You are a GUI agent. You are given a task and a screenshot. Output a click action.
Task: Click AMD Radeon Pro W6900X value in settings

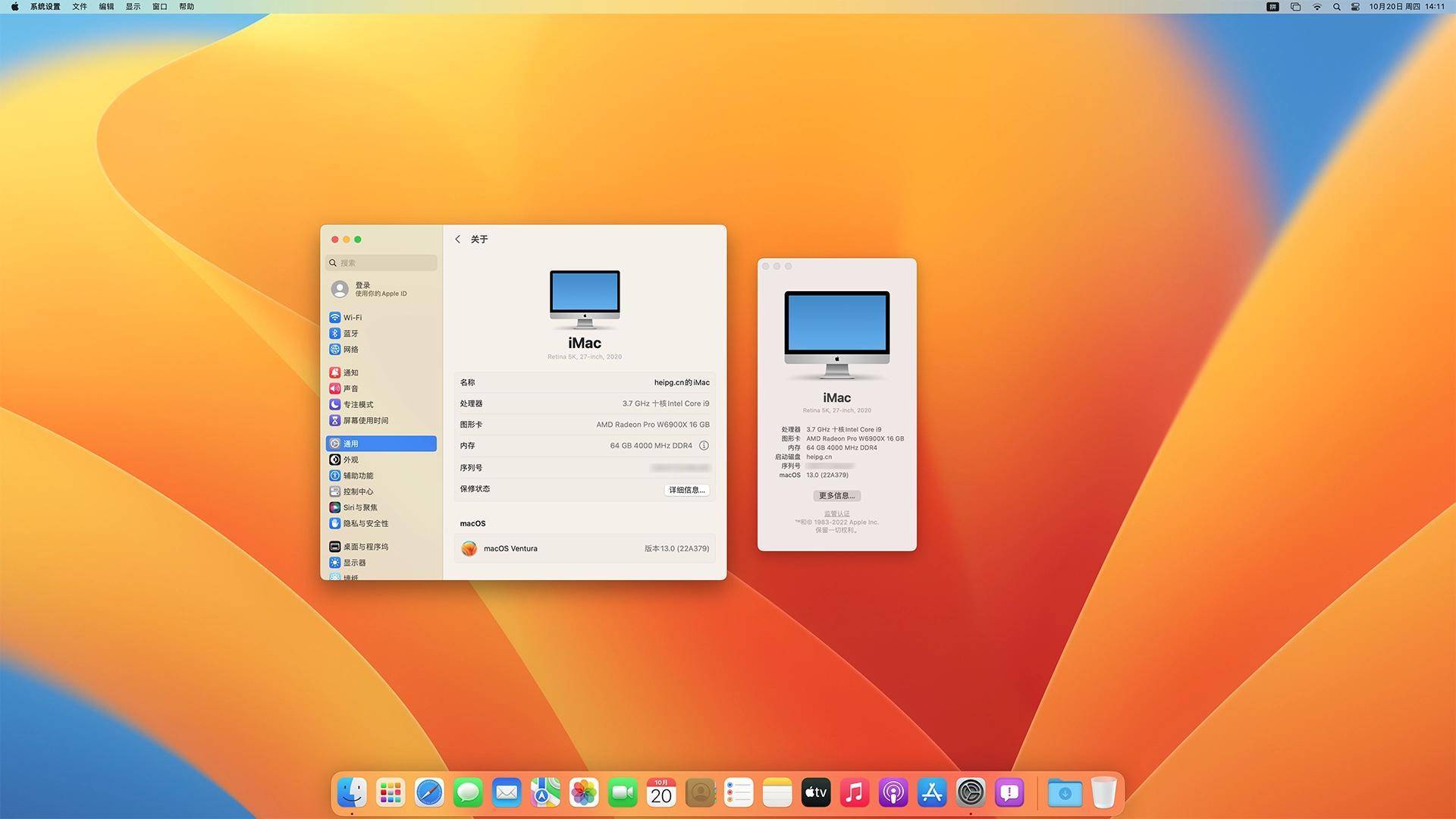pyautogui.click(x=653, y=425)
